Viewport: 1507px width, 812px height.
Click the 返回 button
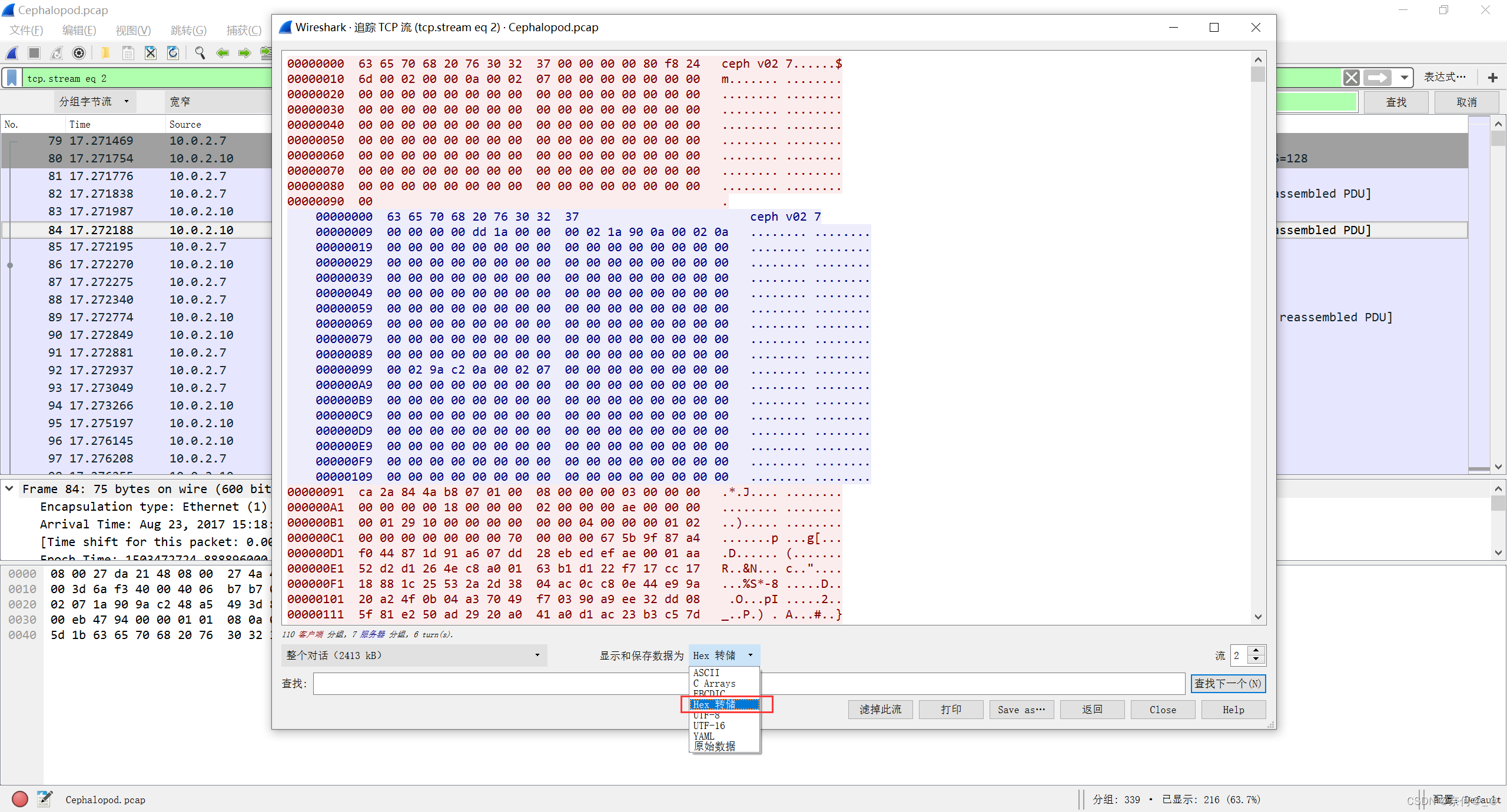[1092, 710]
